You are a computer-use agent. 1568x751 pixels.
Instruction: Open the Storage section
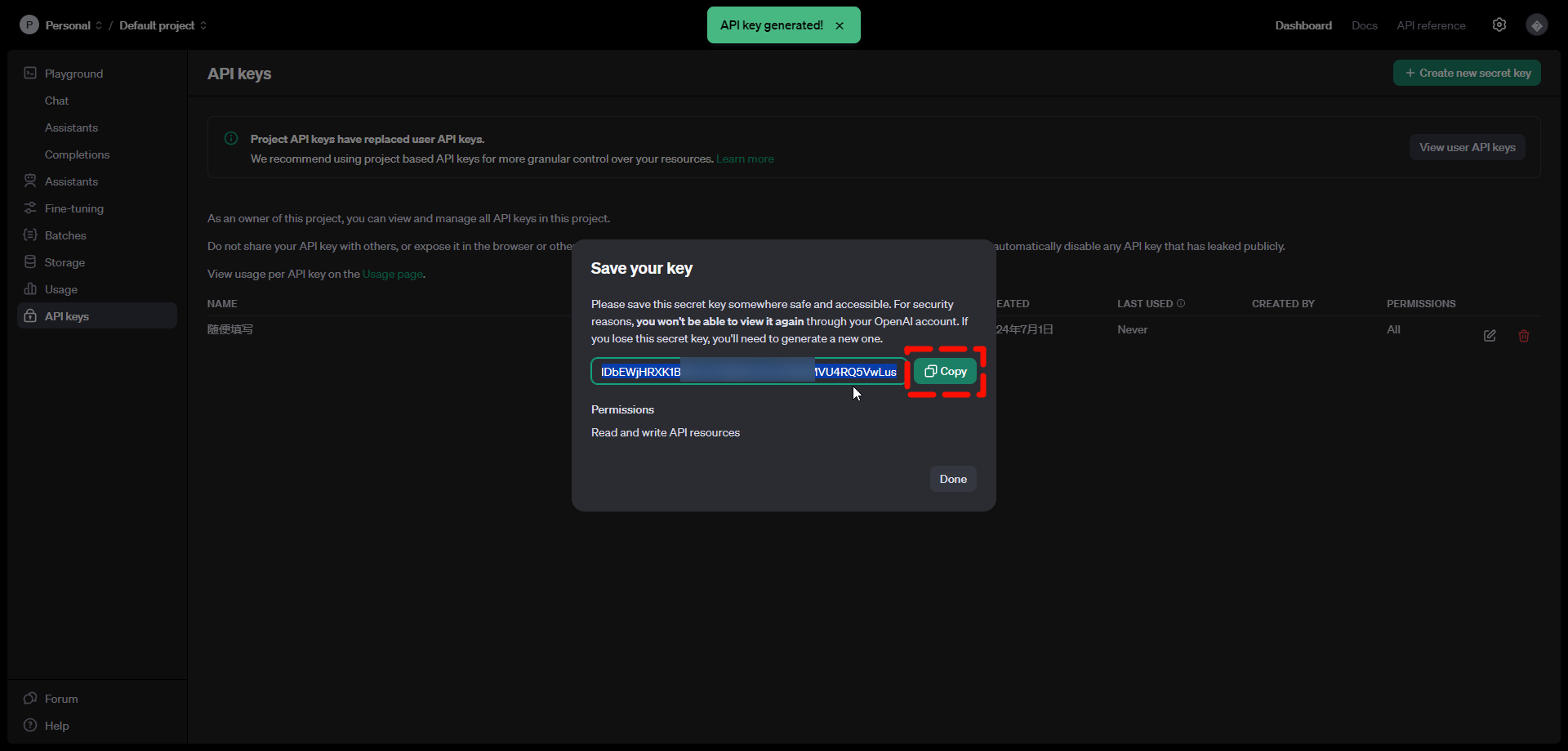coord(64,262)
